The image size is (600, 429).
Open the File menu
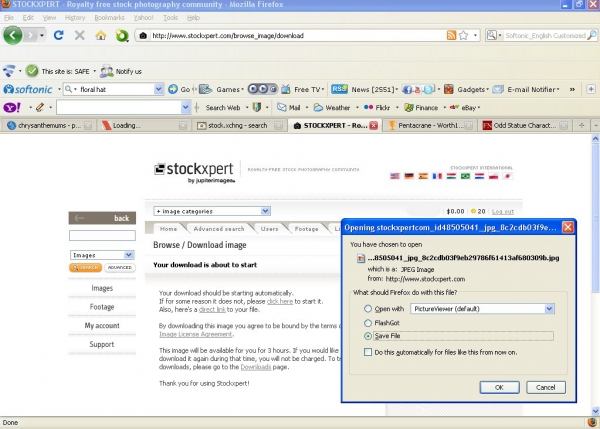[9, 18]
